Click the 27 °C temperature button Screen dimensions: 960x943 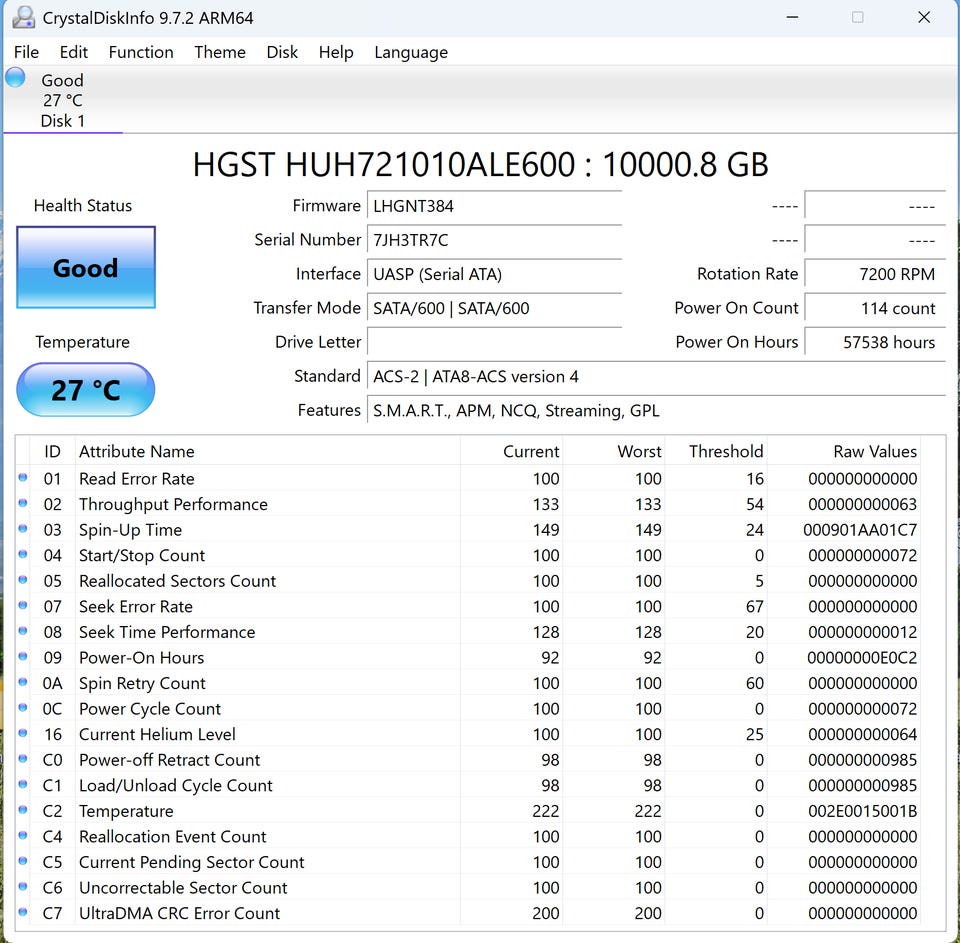point(86,390)
